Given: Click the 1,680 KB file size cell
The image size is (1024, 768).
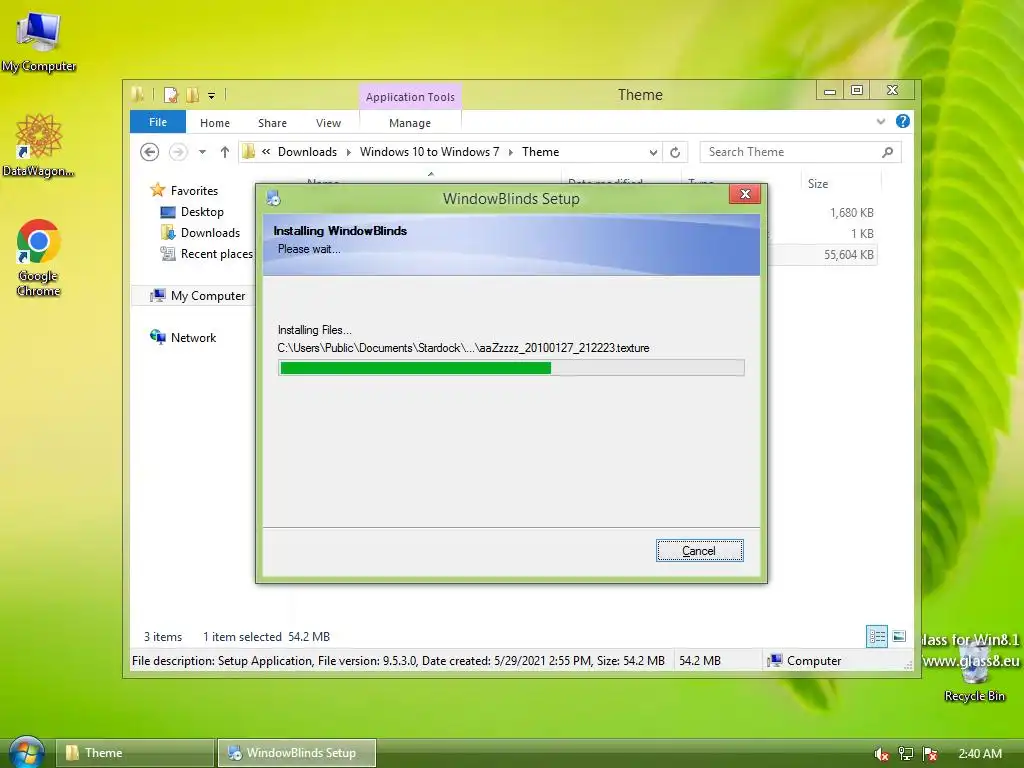Looking at the screenshot, I should click(852, 213).
